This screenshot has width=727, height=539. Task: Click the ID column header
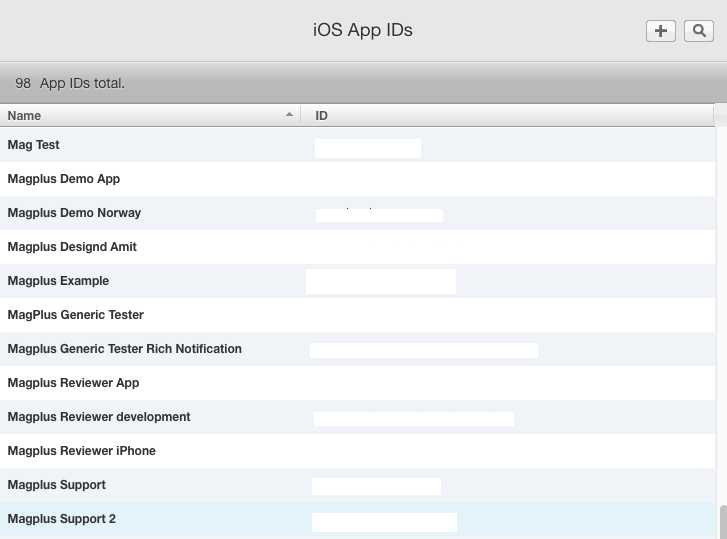[x=507, y=115]
